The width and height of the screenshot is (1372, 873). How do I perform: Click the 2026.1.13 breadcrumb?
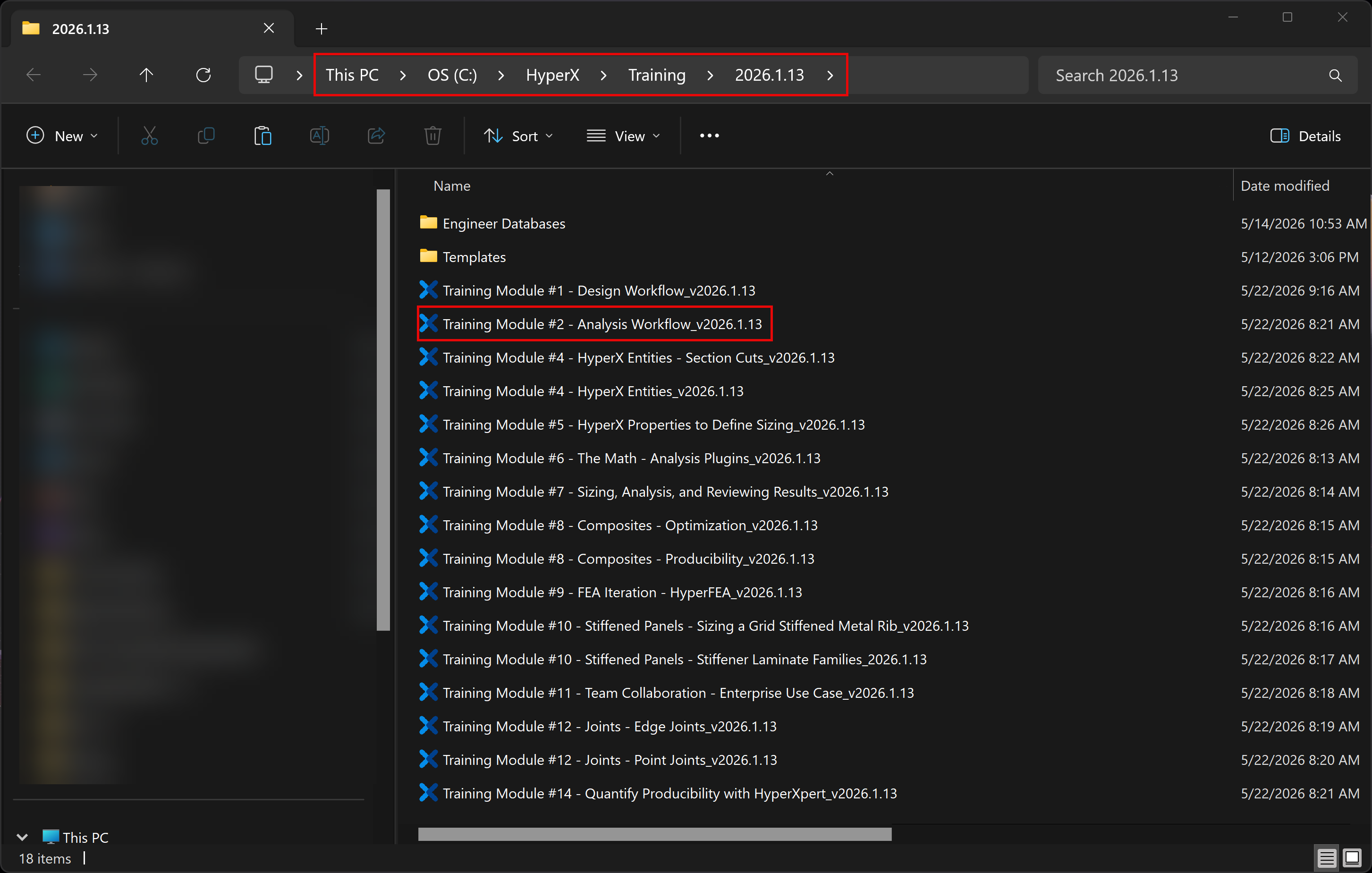coord(769,75)
